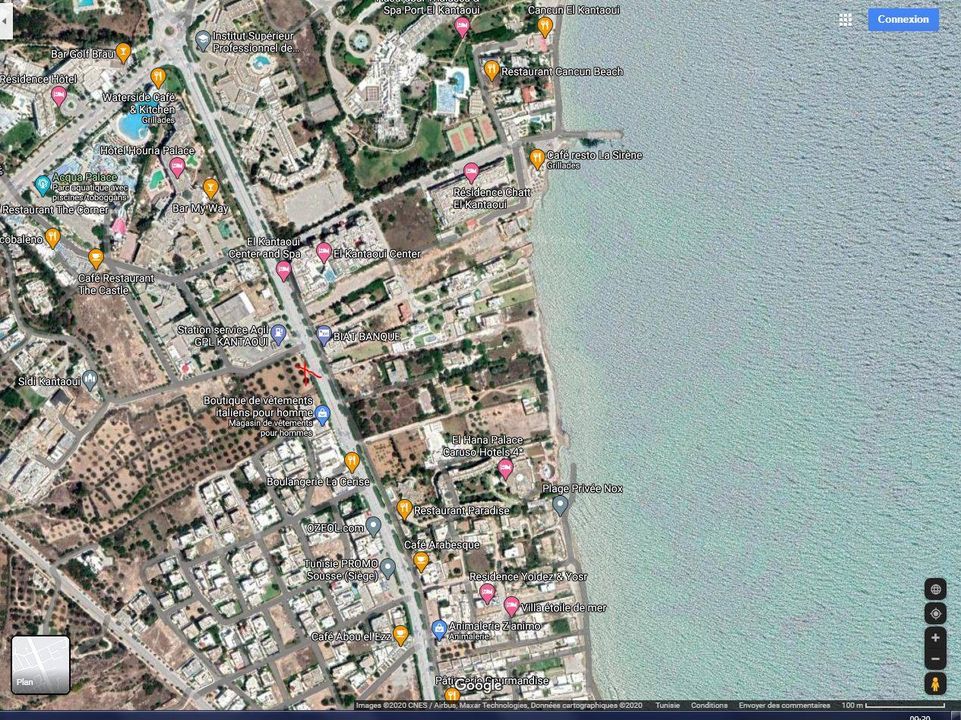Open the Google apps grid menu
Viewport: 961px width, 720px height.
[845, 19]
